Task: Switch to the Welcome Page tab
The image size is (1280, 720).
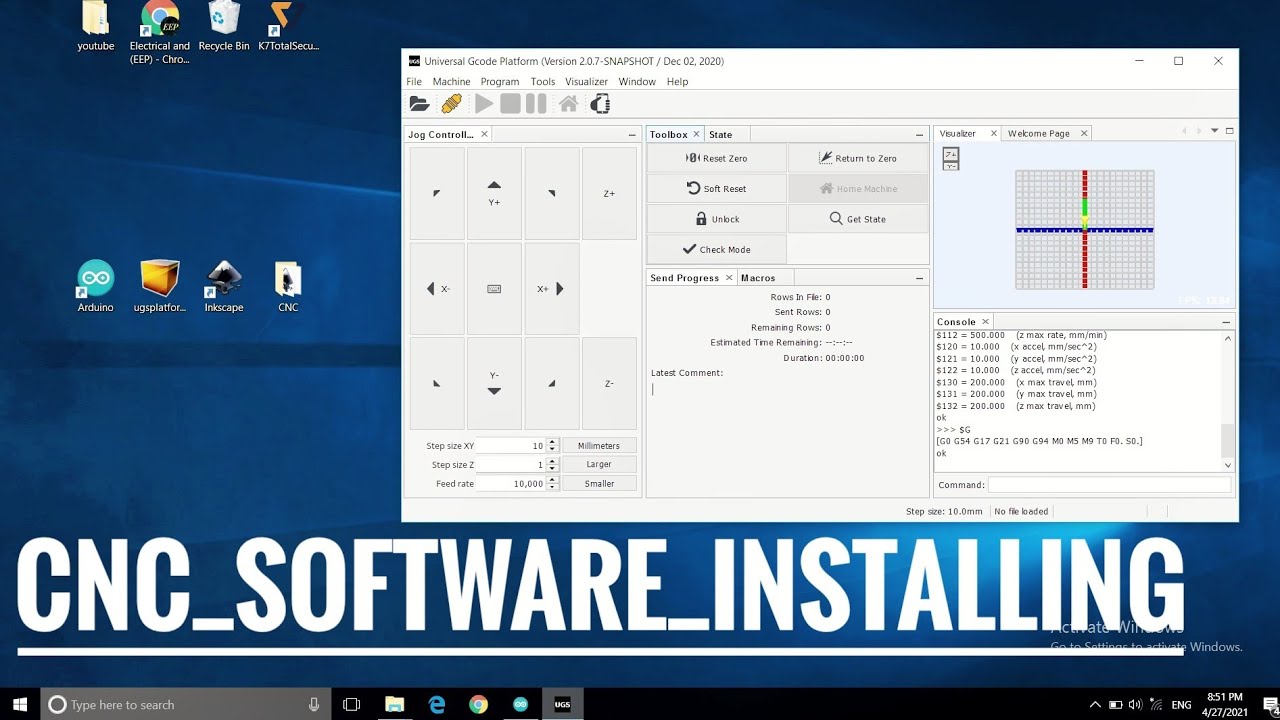Action: tap(1038, 133)
